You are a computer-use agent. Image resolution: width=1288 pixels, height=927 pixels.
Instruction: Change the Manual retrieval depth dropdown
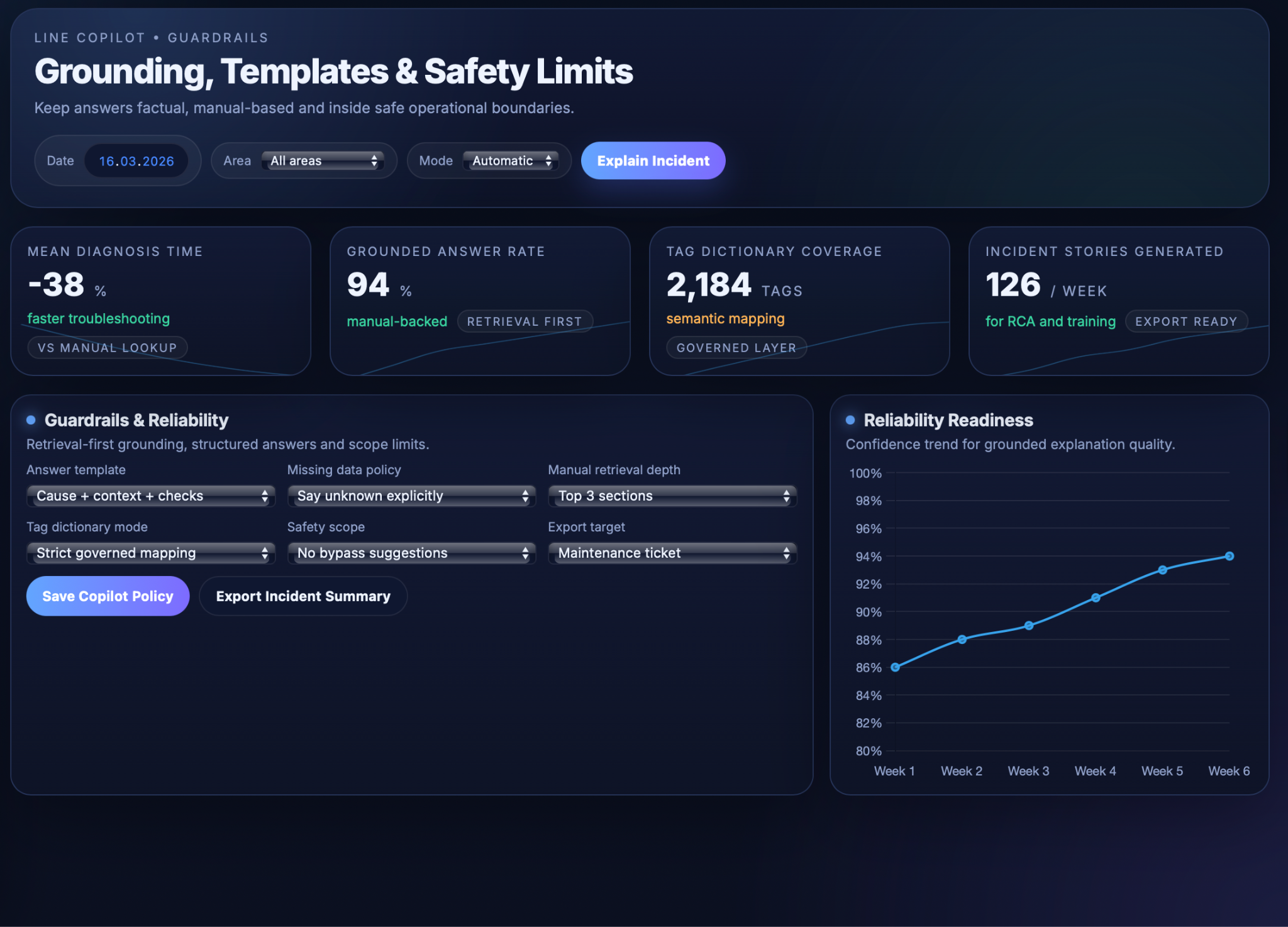672,496
